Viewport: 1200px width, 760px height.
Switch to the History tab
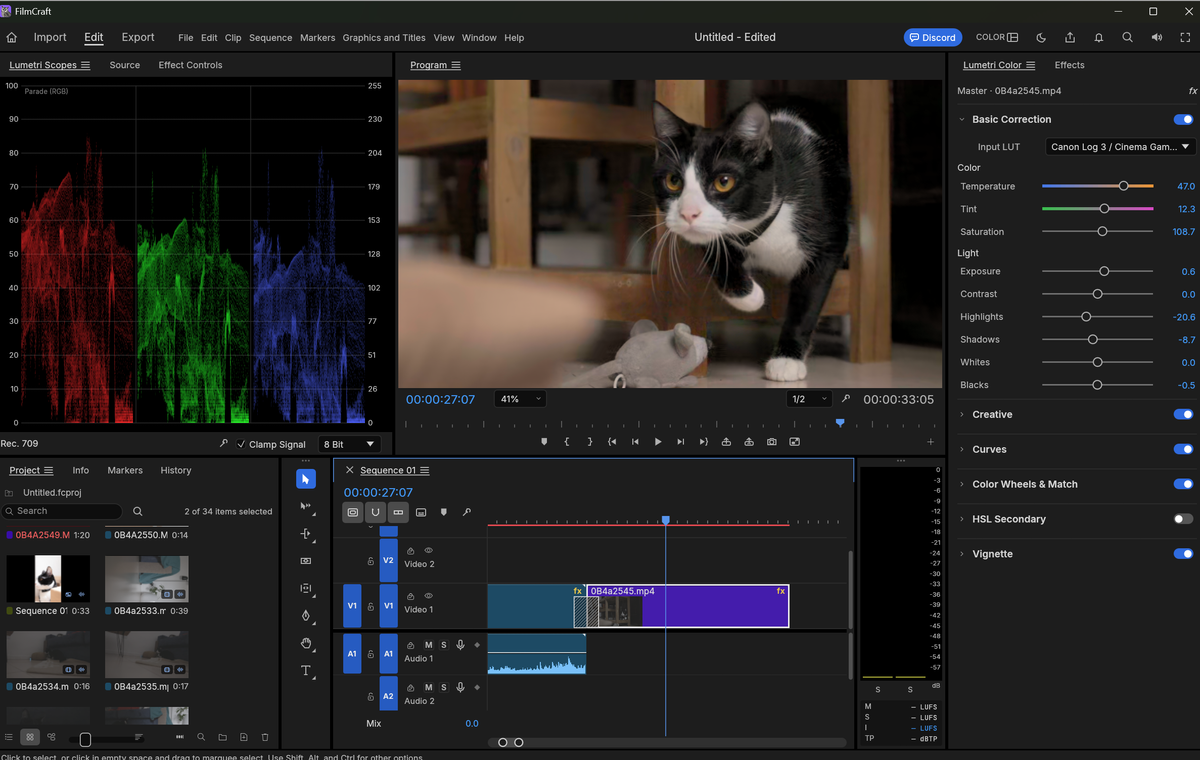click(176, 470)
